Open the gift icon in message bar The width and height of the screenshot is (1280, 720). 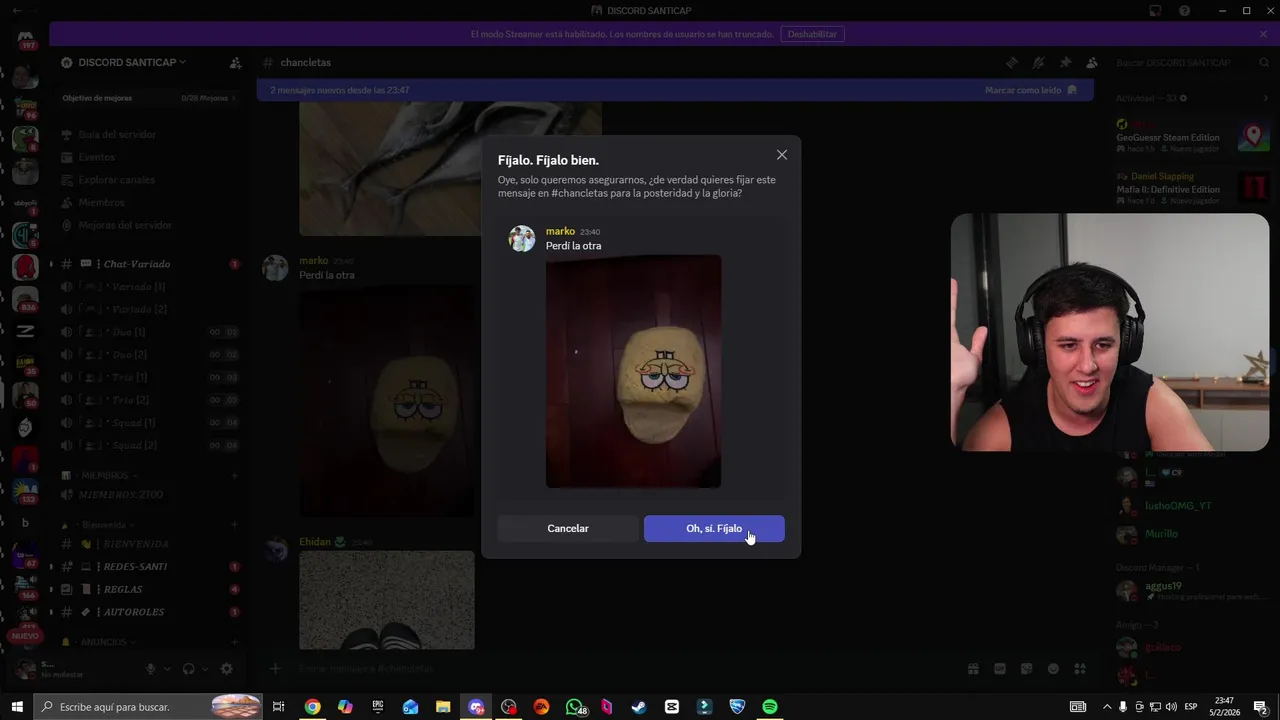[973, 668]
